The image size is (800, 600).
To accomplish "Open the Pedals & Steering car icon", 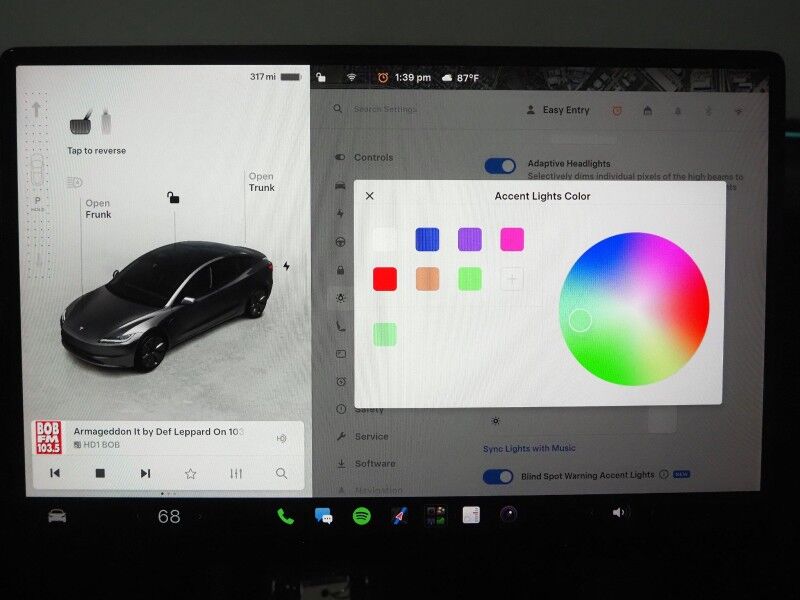I will tap(340, 185).
